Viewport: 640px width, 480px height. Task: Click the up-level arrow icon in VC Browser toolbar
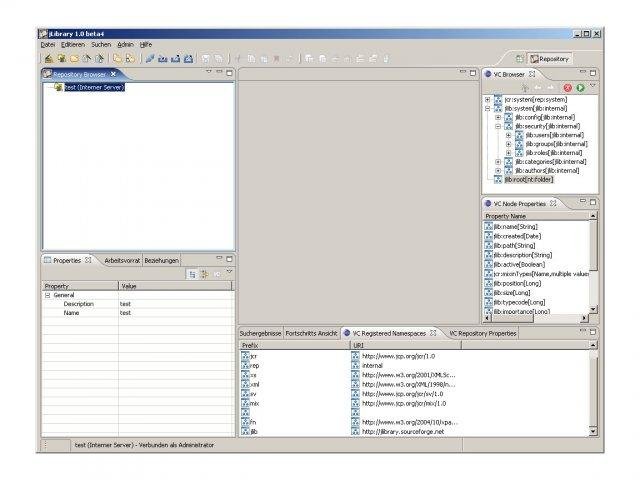pyautogui.click(x=525, y=87)
